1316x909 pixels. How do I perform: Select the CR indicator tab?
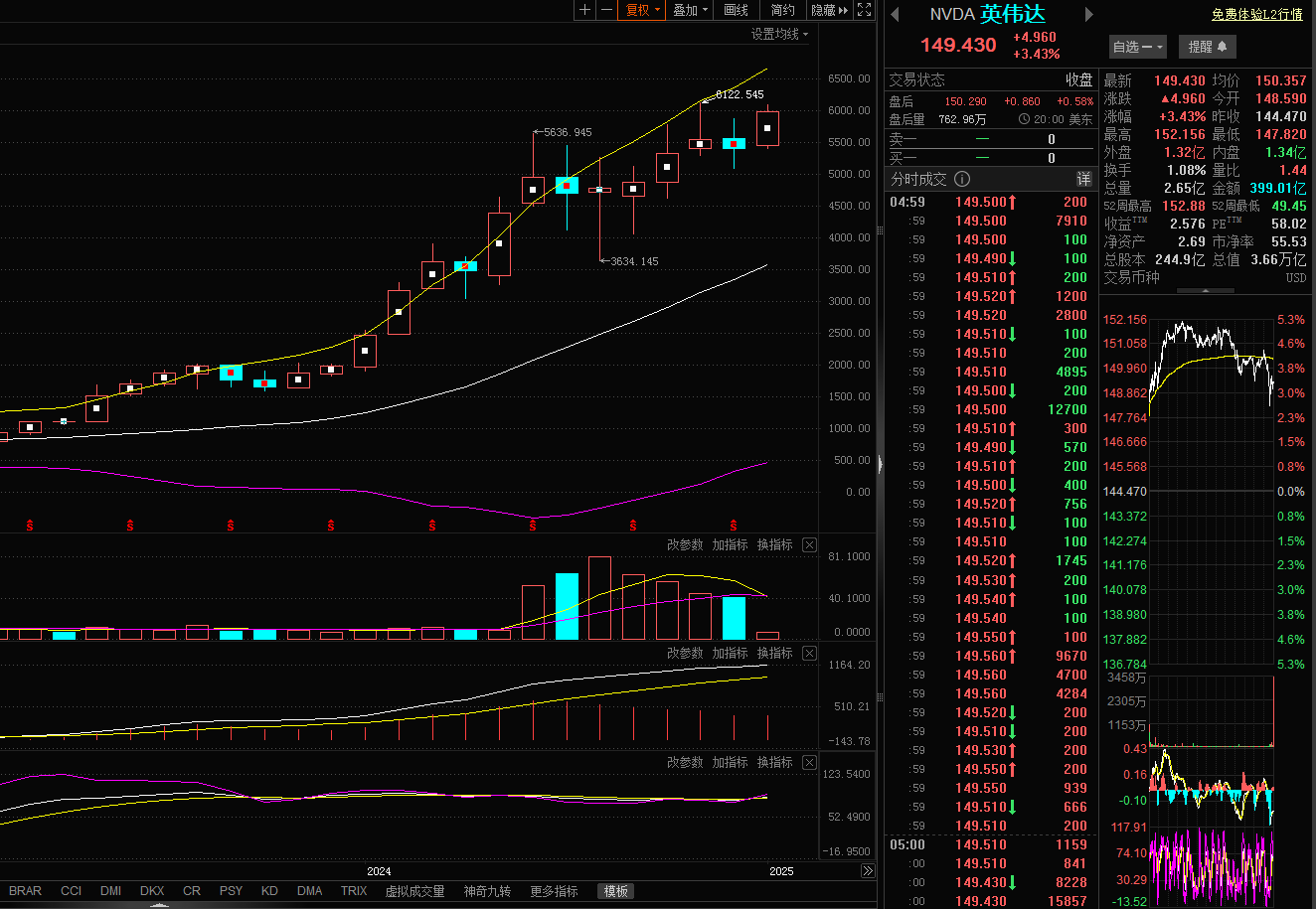click(x=191, y=891)
